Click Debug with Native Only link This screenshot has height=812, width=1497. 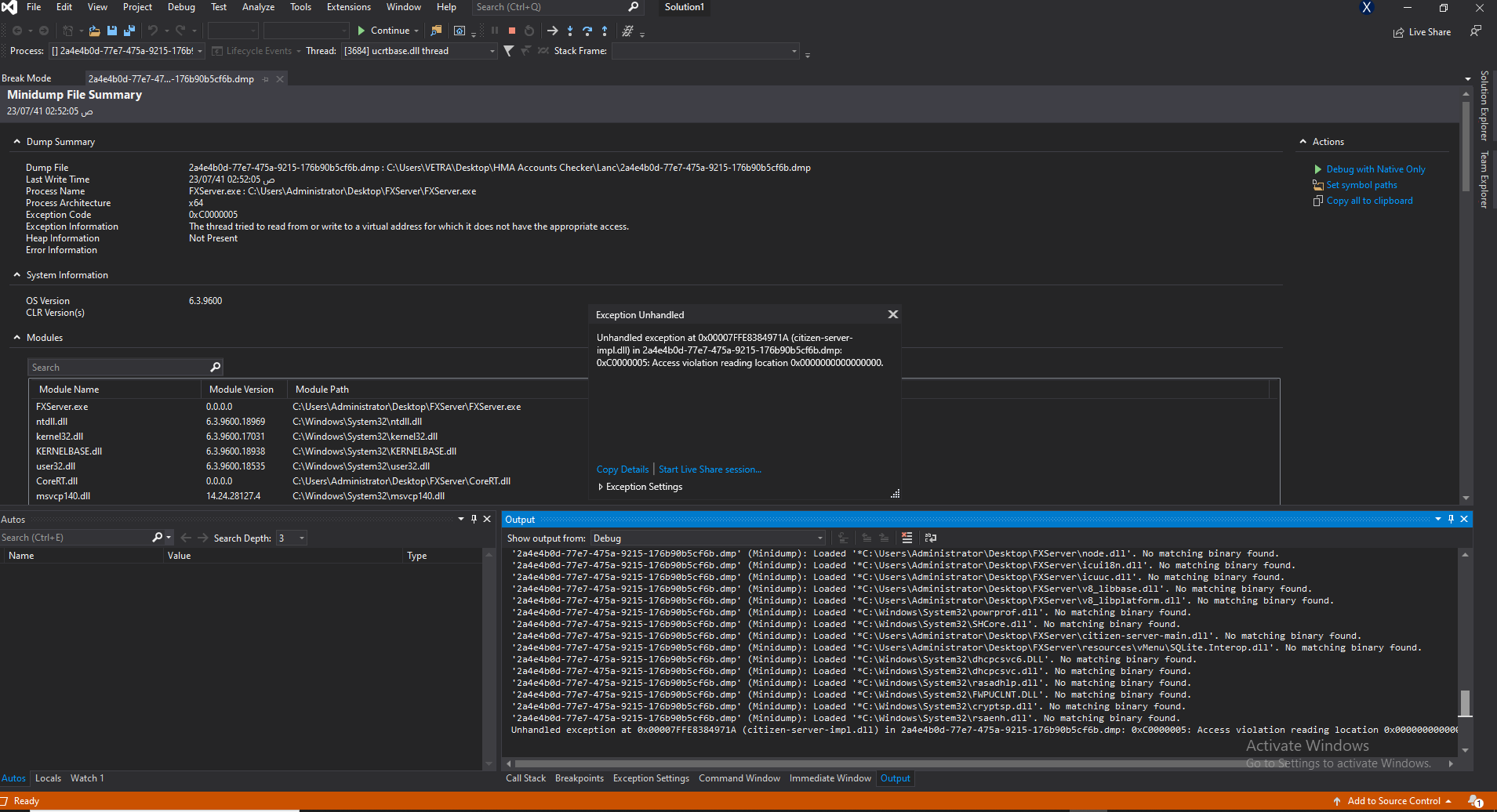[x=1375, y=169]
